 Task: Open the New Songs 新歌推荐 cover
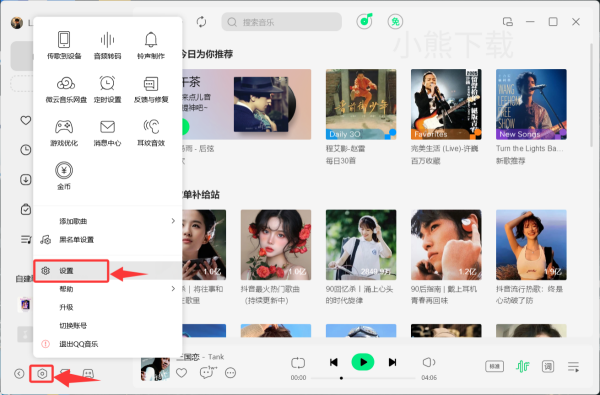click(x=531, y=104)
